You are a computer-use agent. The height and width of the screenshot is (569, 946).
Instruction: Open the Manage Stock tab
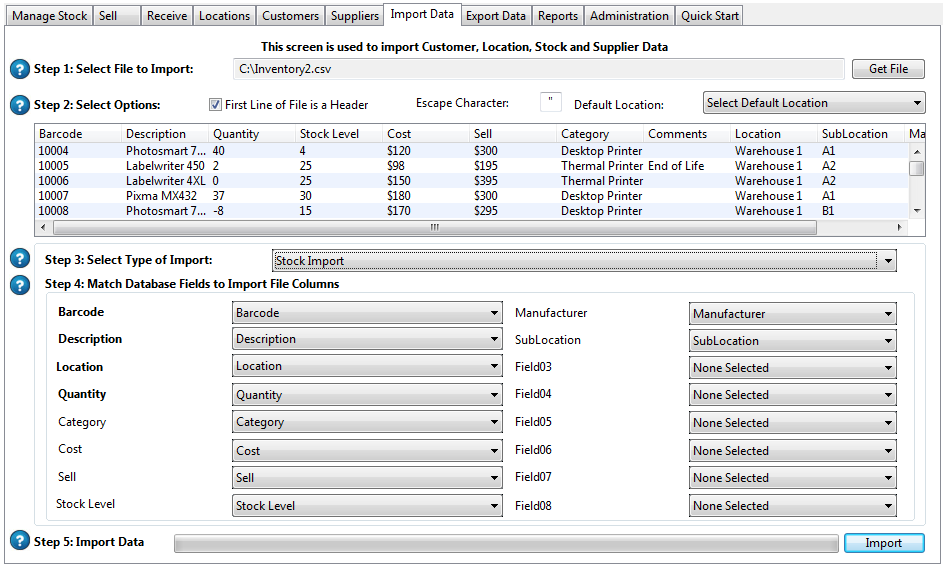pyautogui.click(x=48, y=16)
